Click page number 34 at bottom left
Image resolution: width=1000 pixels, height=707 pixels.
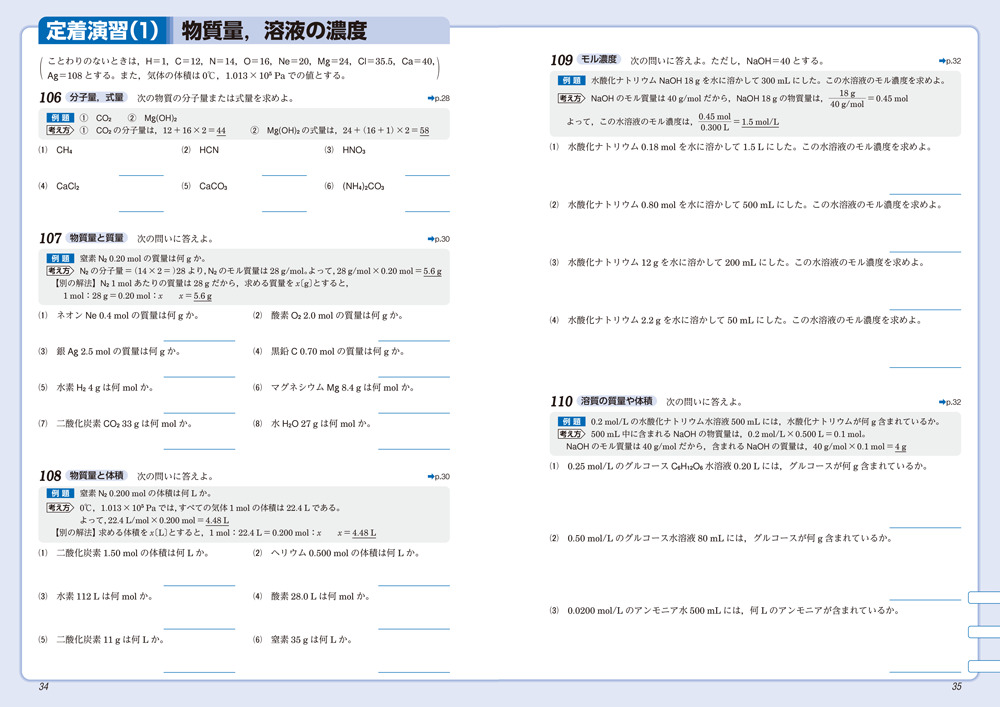coord(43,686)
